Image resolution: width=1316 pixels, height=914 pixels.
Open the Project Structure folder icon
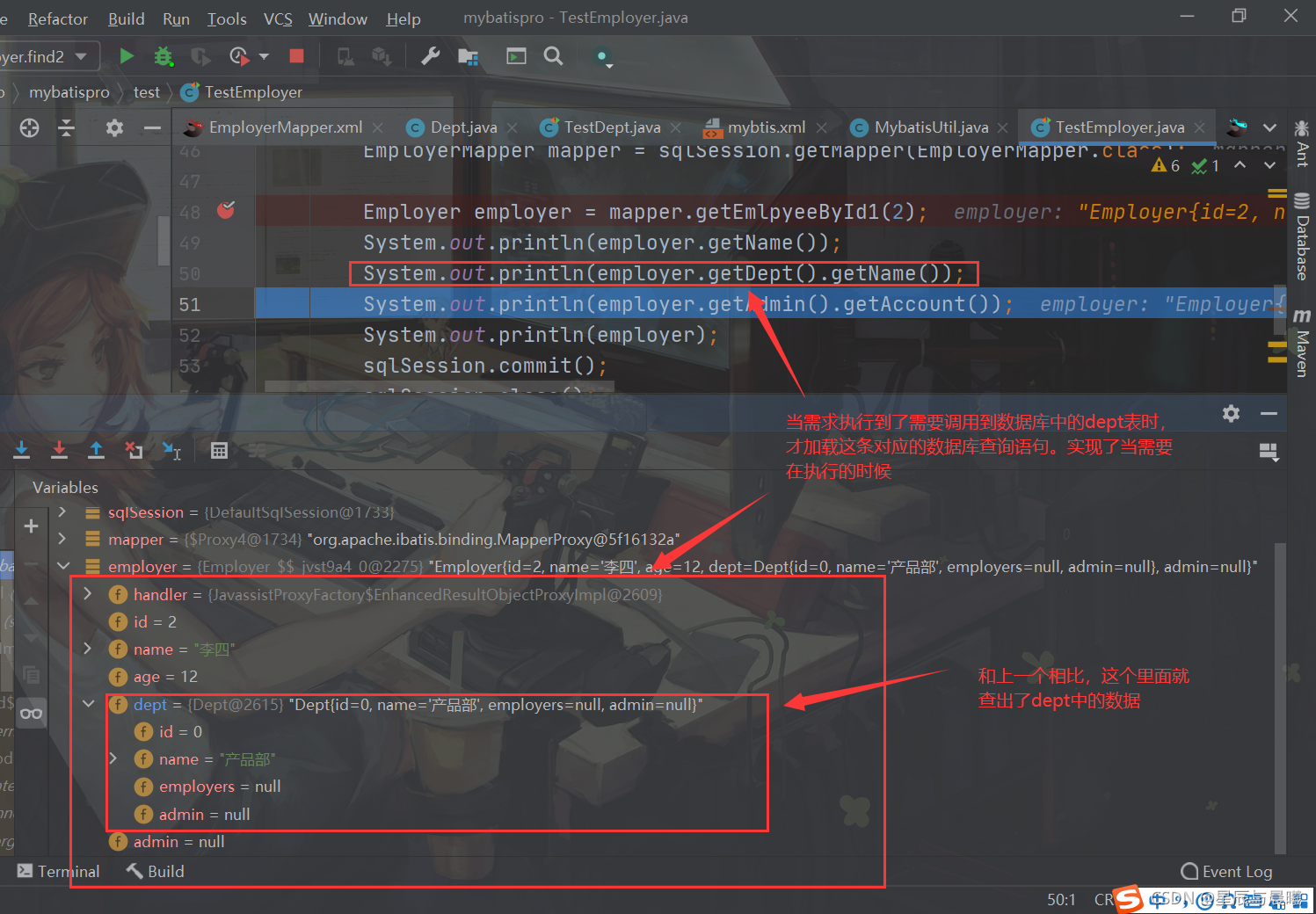click(468, 56)
